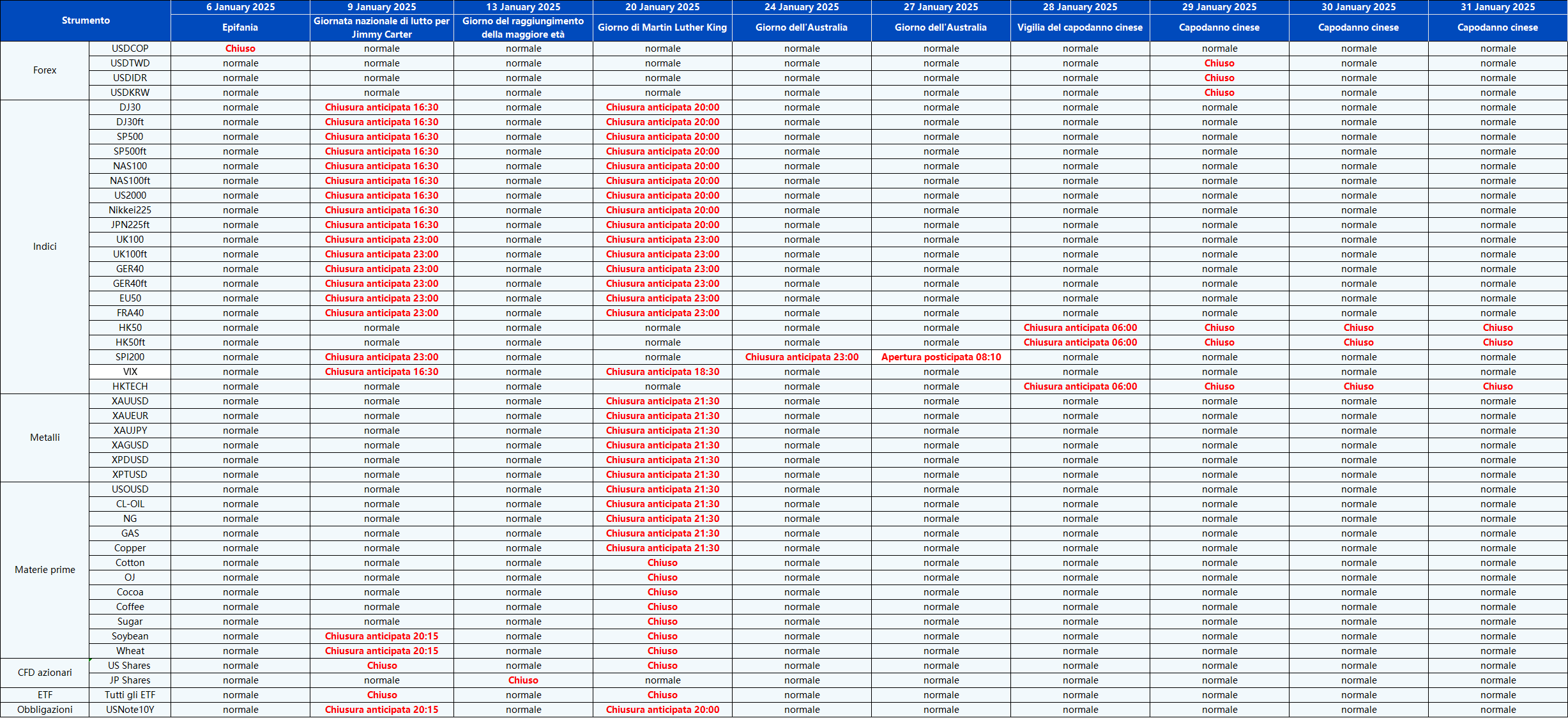Click the Vigilia del capodanno cinese header
This screenshot has width=1568, height=718.
(x=1080, y=27)
